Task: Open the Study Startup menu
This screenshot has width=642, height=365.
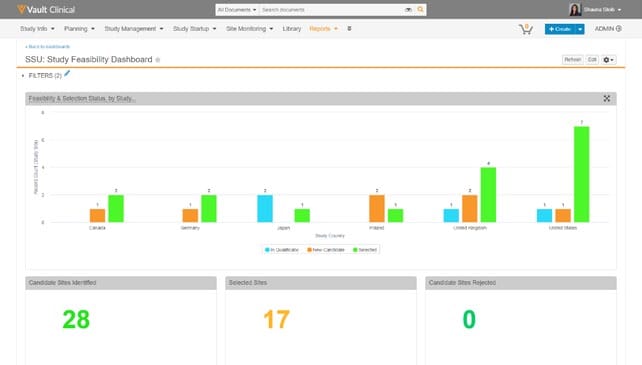Action: [194, 29]
